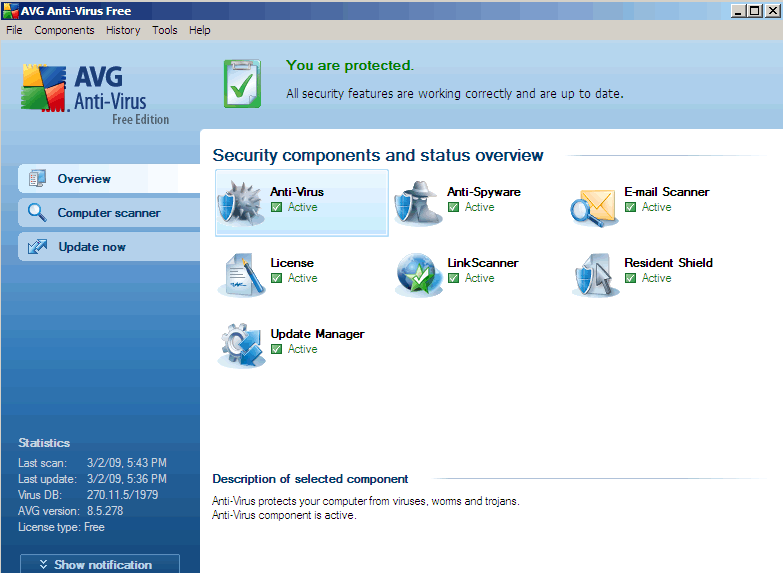Open the Help menu
783x573 pixels.
tap(200, 30)
